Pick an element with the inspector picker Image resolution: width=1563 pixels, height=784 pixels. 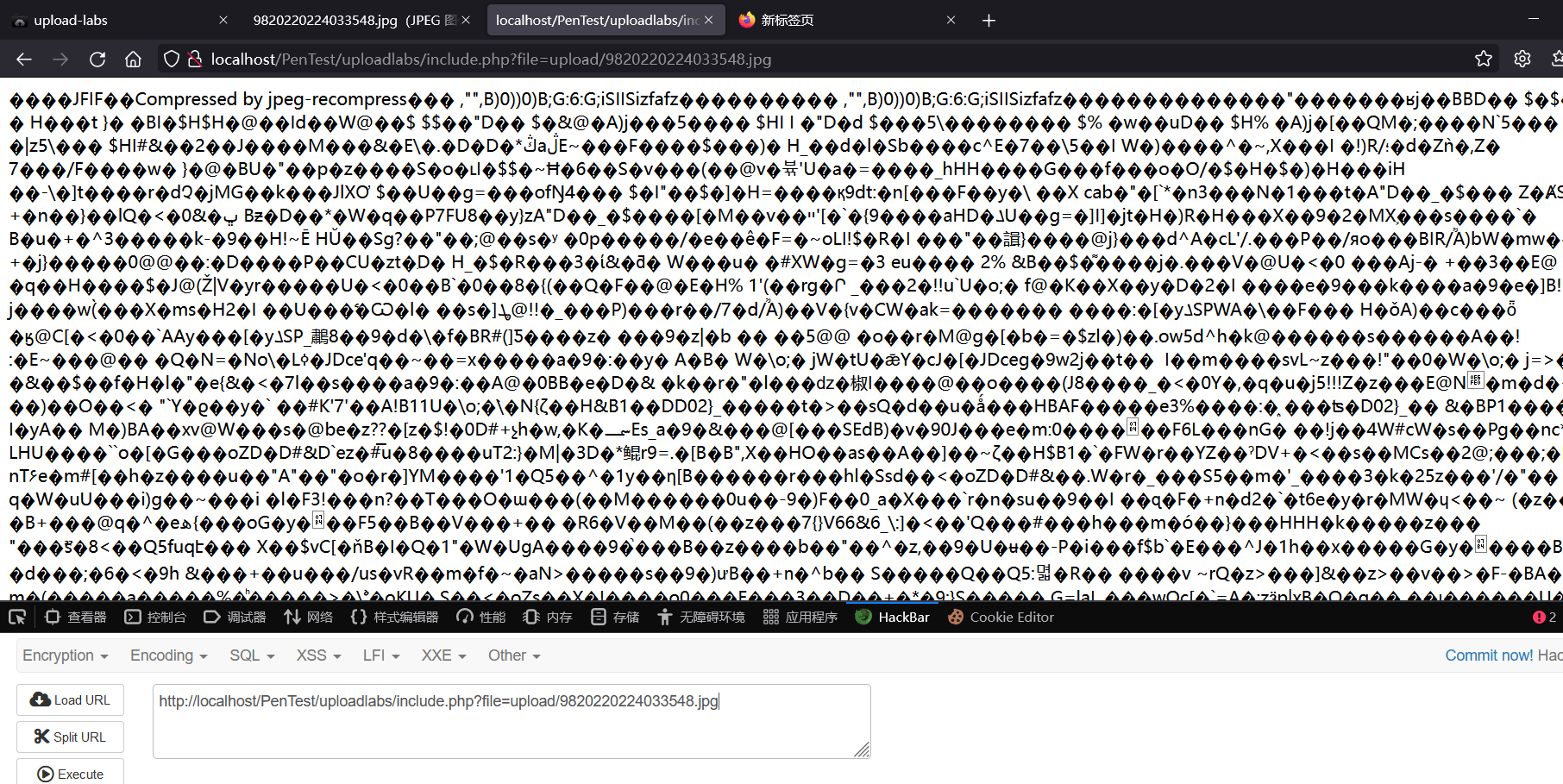click(17, 617)
